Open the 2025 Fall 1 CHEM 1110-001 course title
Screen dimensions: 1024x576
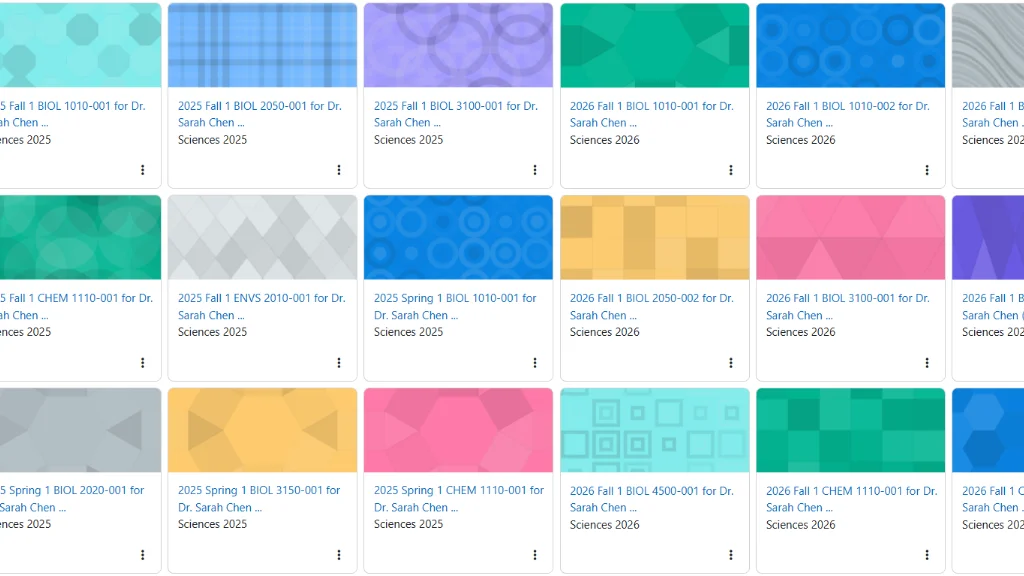tap(76, 306)
